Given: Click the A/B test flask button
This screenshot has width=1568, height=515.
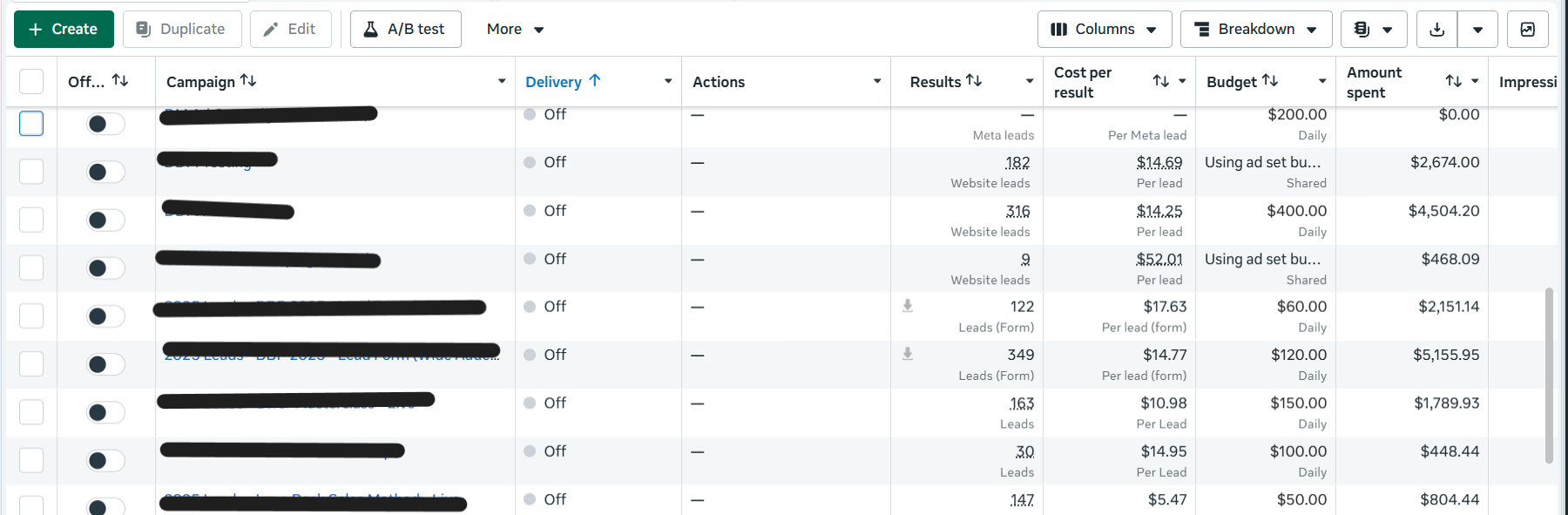Looking at the screenshot, I should pos(406,30).
